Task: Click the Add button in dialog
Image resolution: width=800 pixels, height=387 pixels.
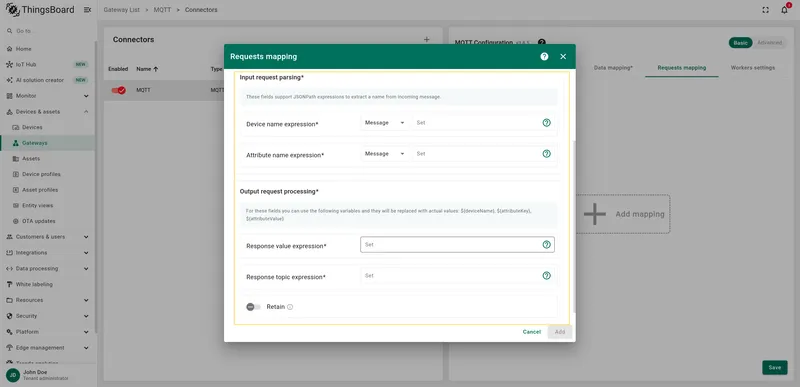Action: 560,332
